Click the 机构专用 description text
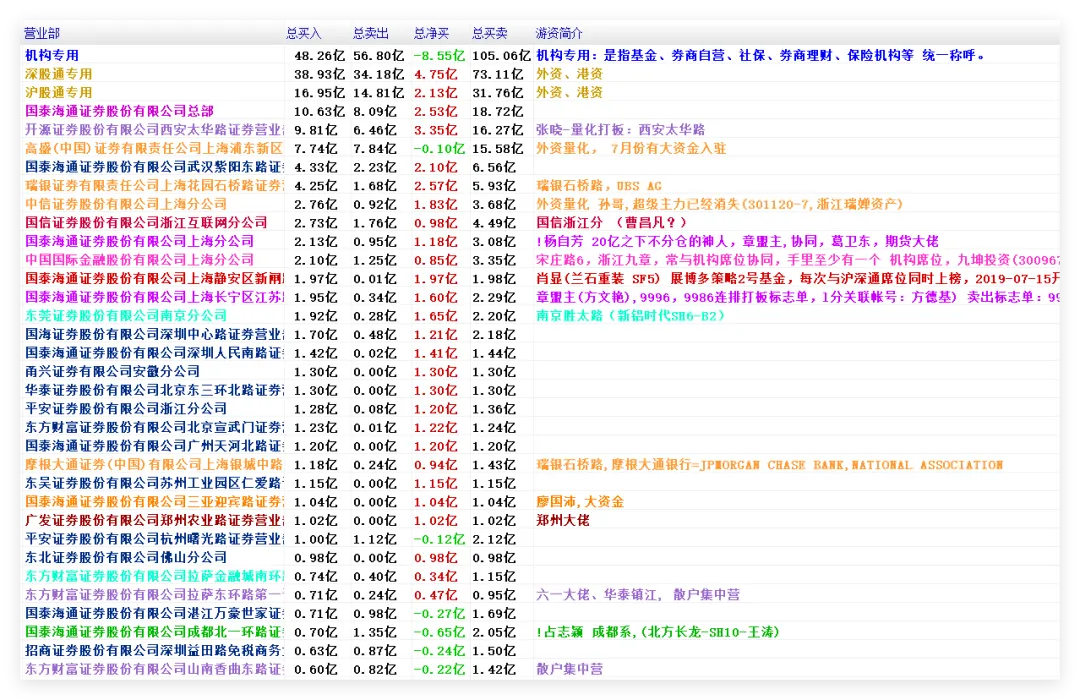Screen dimensions: 1080x700 pyautogui.click(x=760, y=55)
